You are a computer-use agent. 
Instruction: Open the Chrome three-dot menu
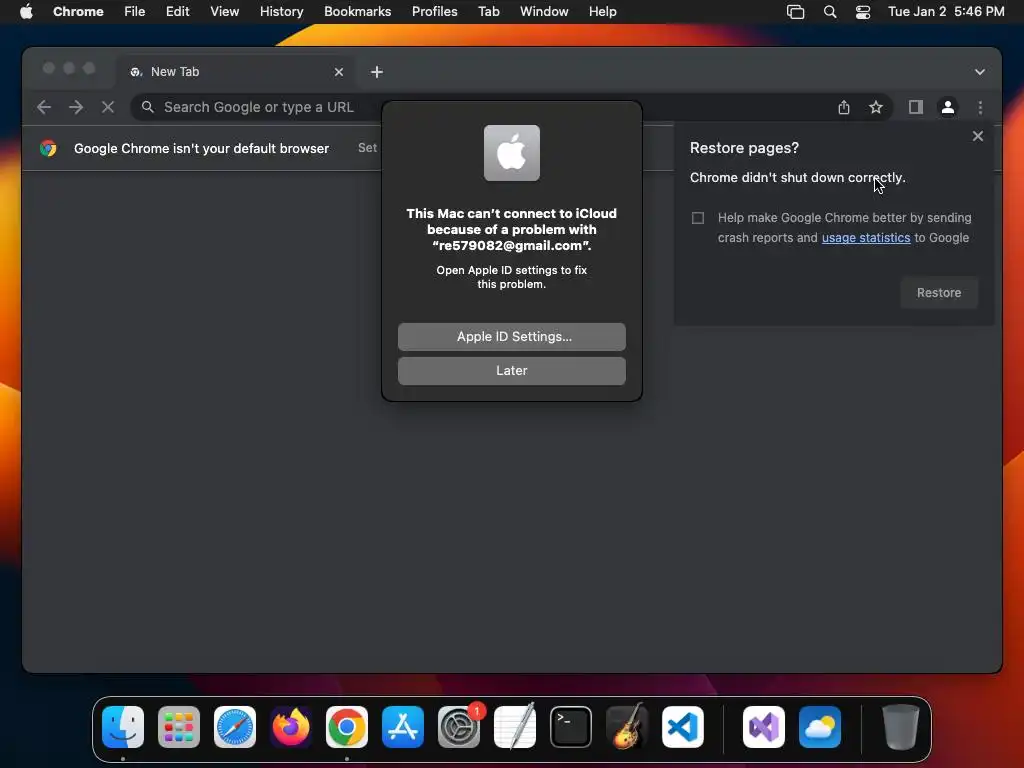pos(980,107)
